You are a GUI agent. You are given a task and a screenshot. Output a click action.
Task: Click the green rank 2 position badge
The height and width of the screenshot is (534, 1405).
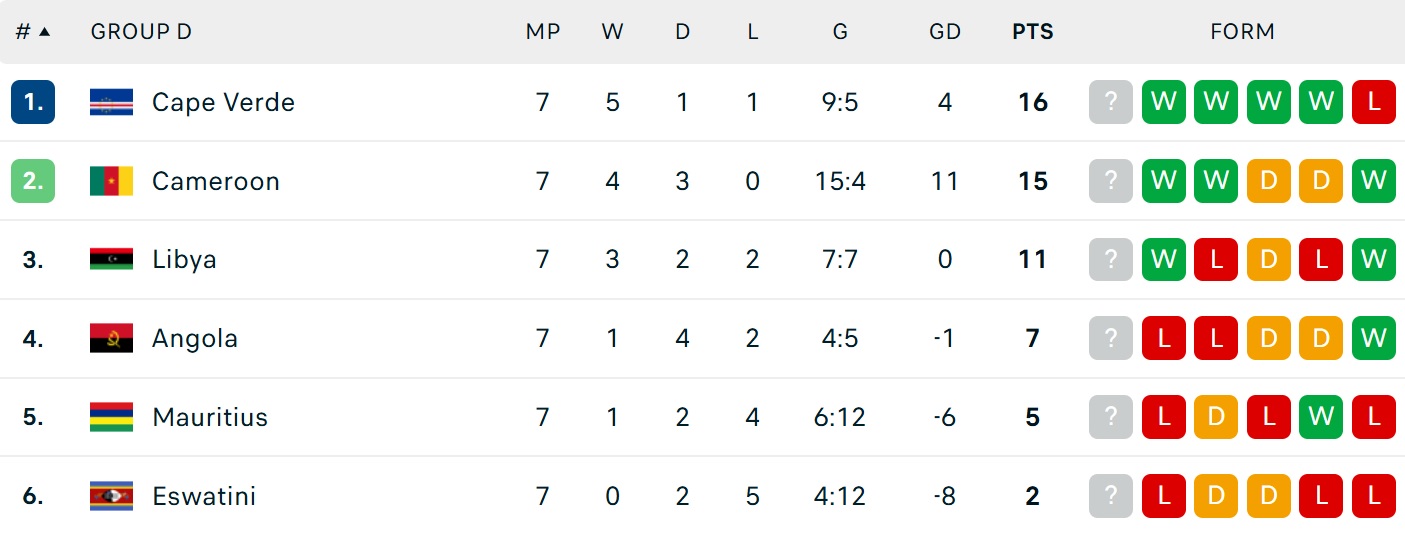point(33,181)
